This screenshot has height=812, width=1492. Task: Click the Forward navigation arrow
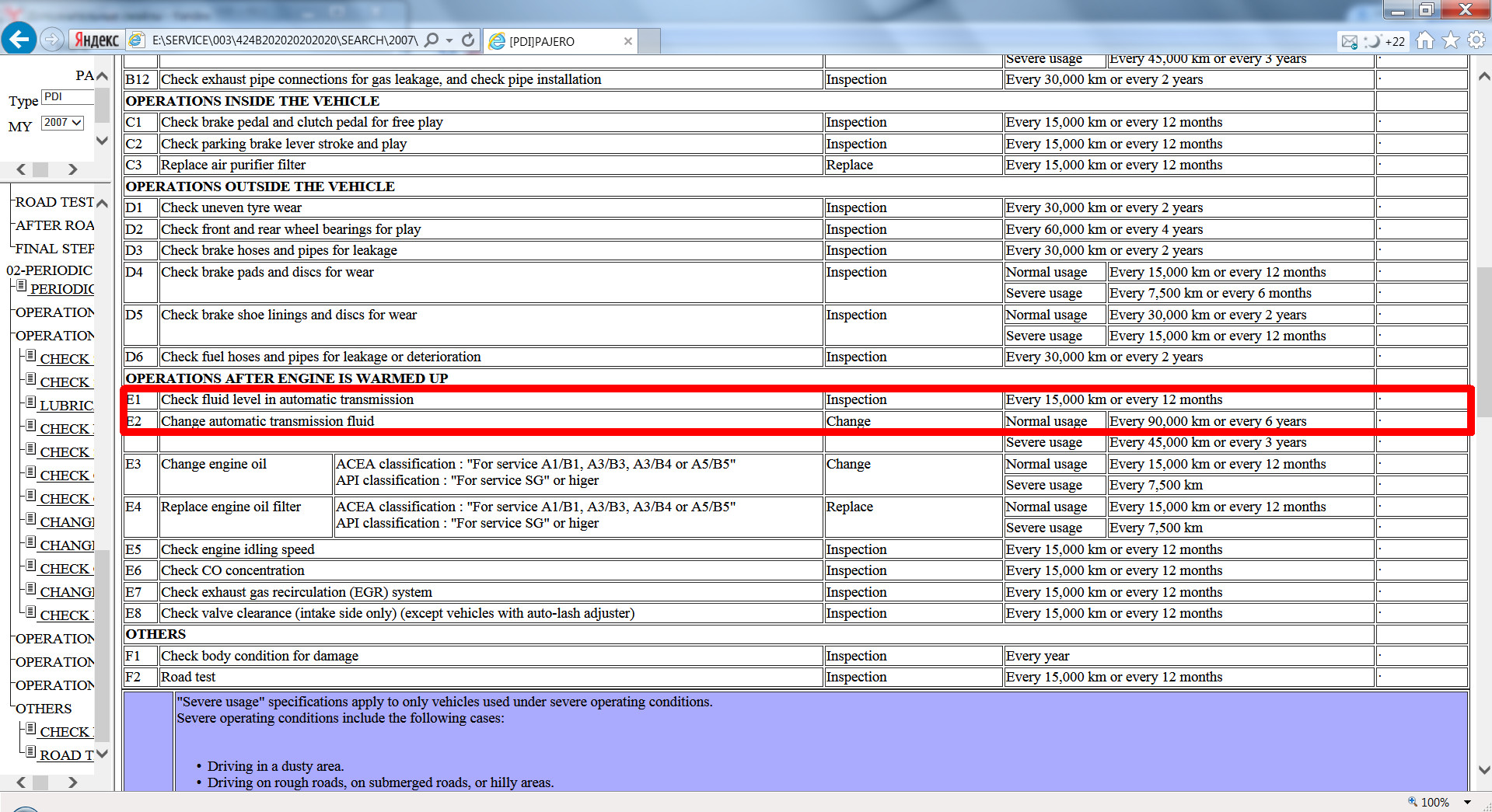(x=51, y=40)
